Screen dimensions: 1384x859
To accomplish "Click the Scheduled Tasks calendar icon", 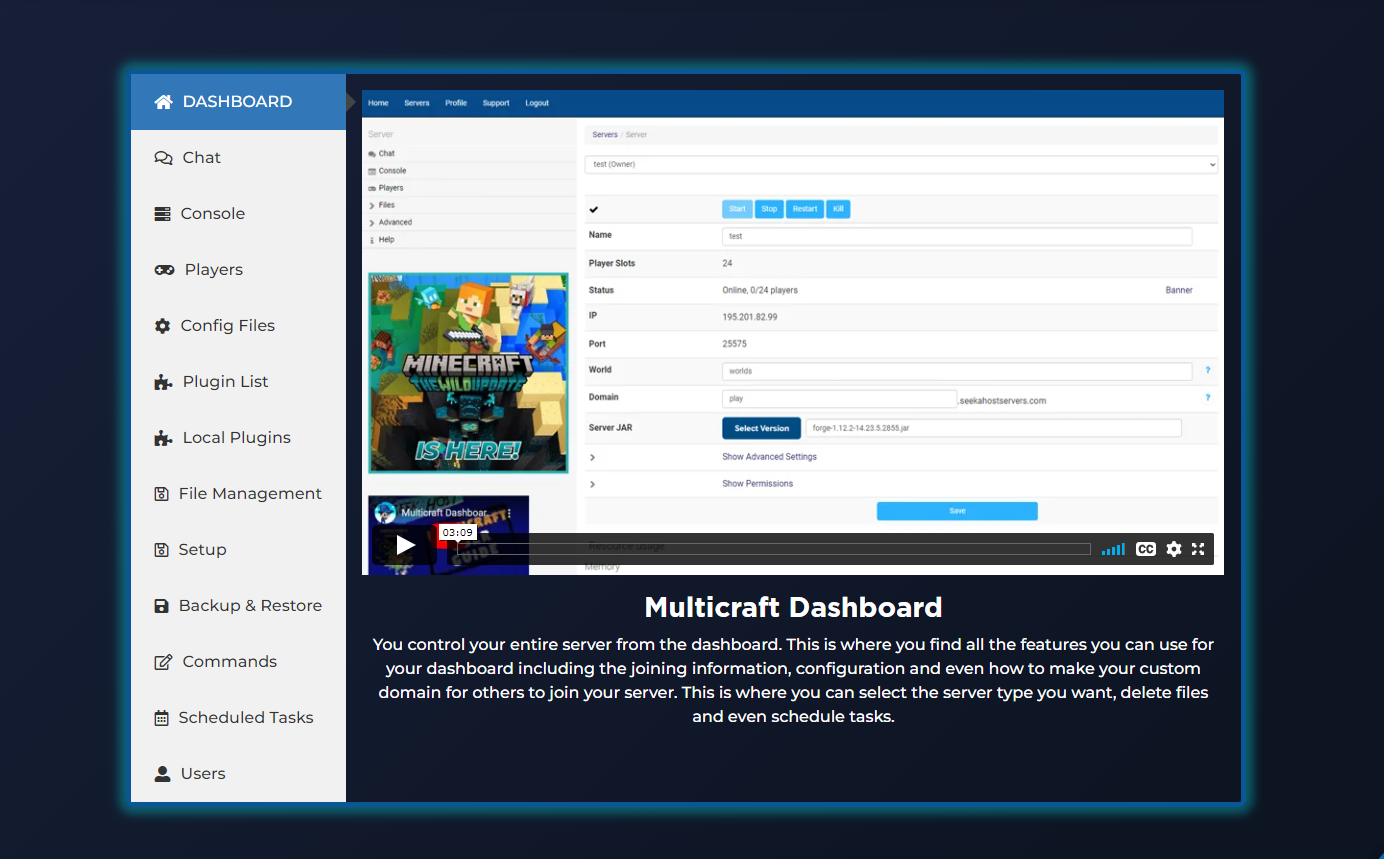I will pos(161,718).
